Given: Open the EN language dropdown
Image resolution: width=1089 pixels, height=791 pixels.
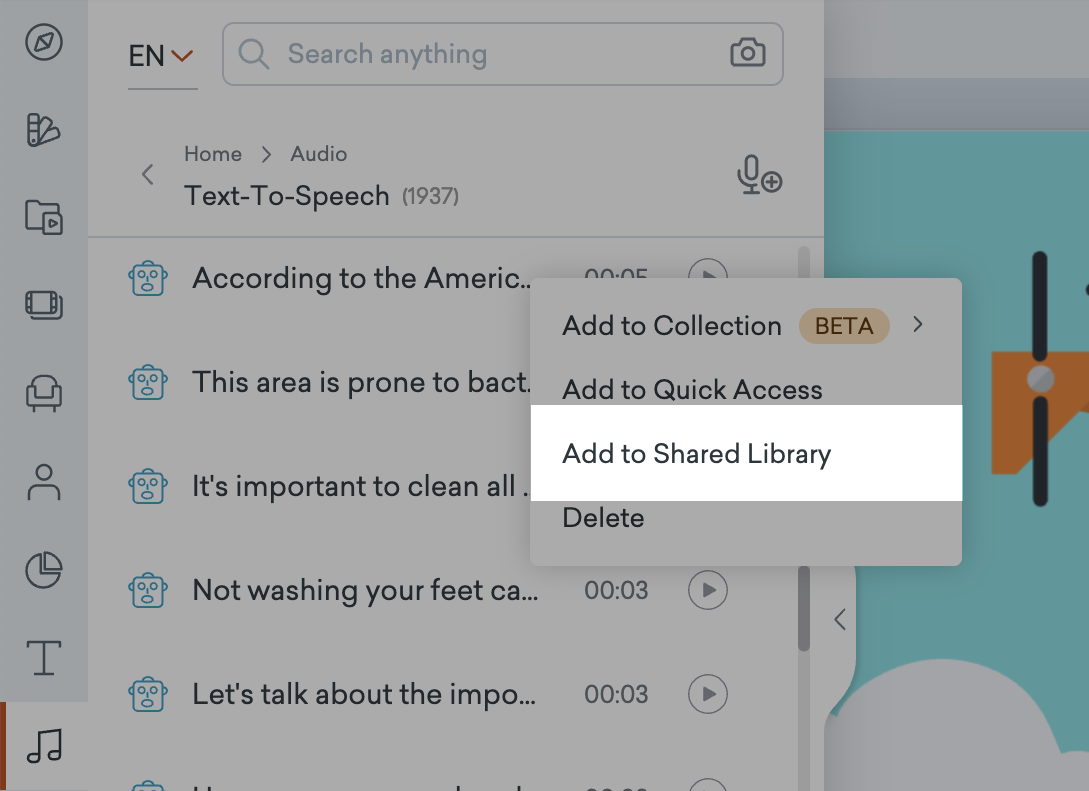Looking at the screenshot, I should (x=161, y=56).
